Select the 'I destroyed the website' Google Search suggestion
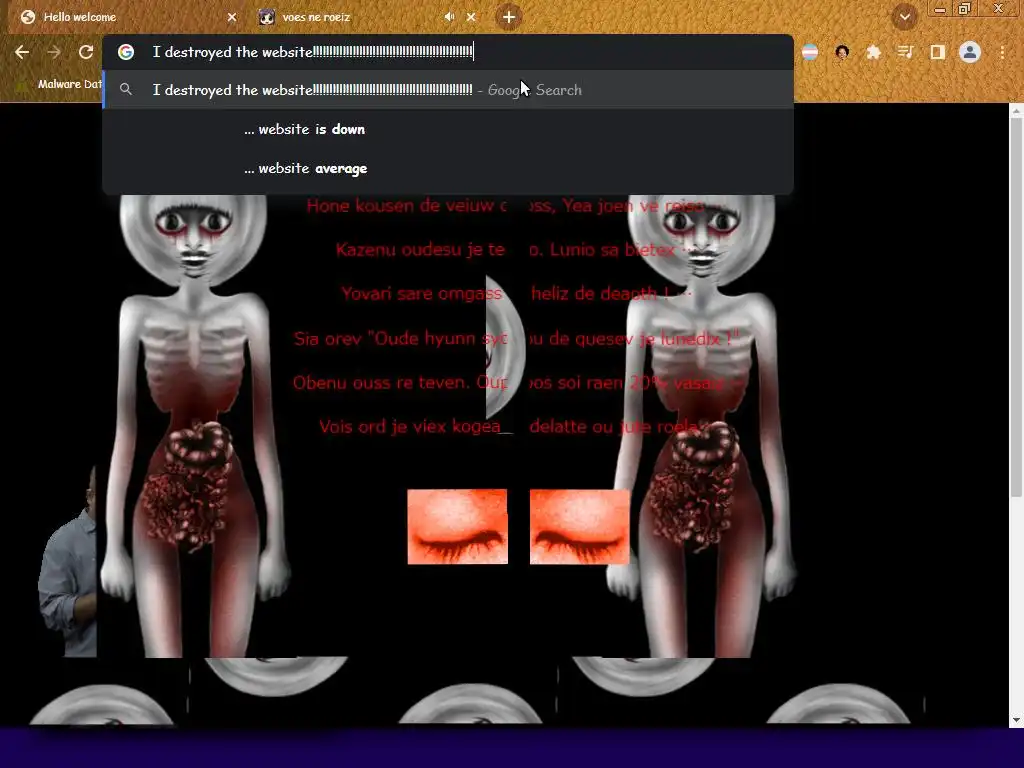Screen dimensions: 1024x768 448,89
